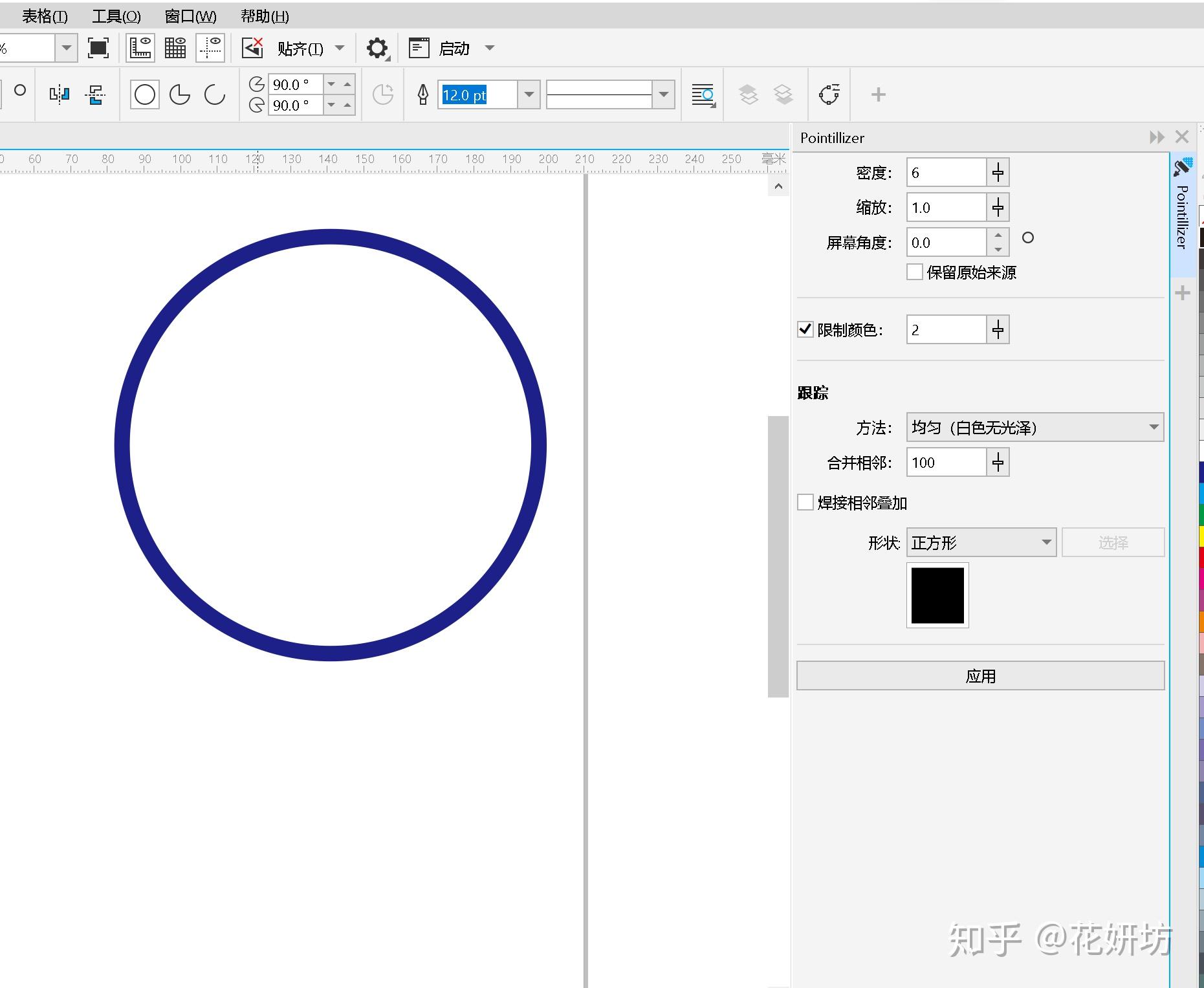
Task: Toggle the show grid icon
Action: pos(175,48)
